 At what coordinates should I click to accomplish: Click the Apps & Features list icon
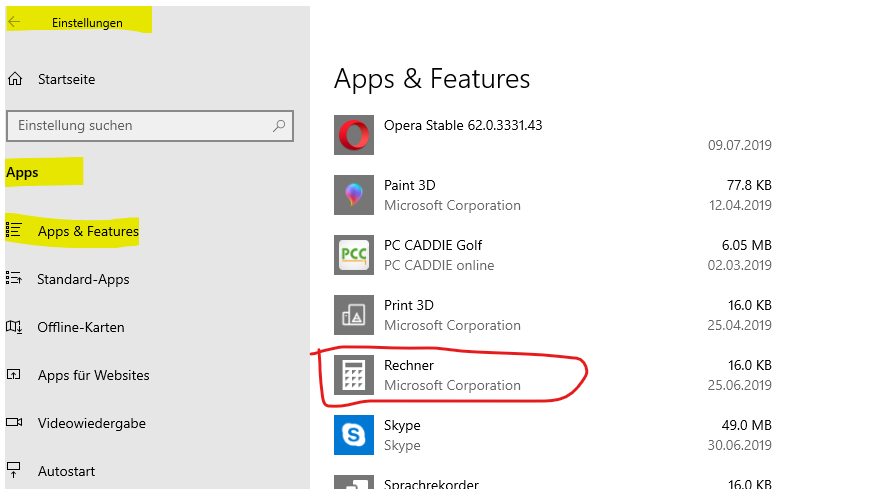(13, 230)
